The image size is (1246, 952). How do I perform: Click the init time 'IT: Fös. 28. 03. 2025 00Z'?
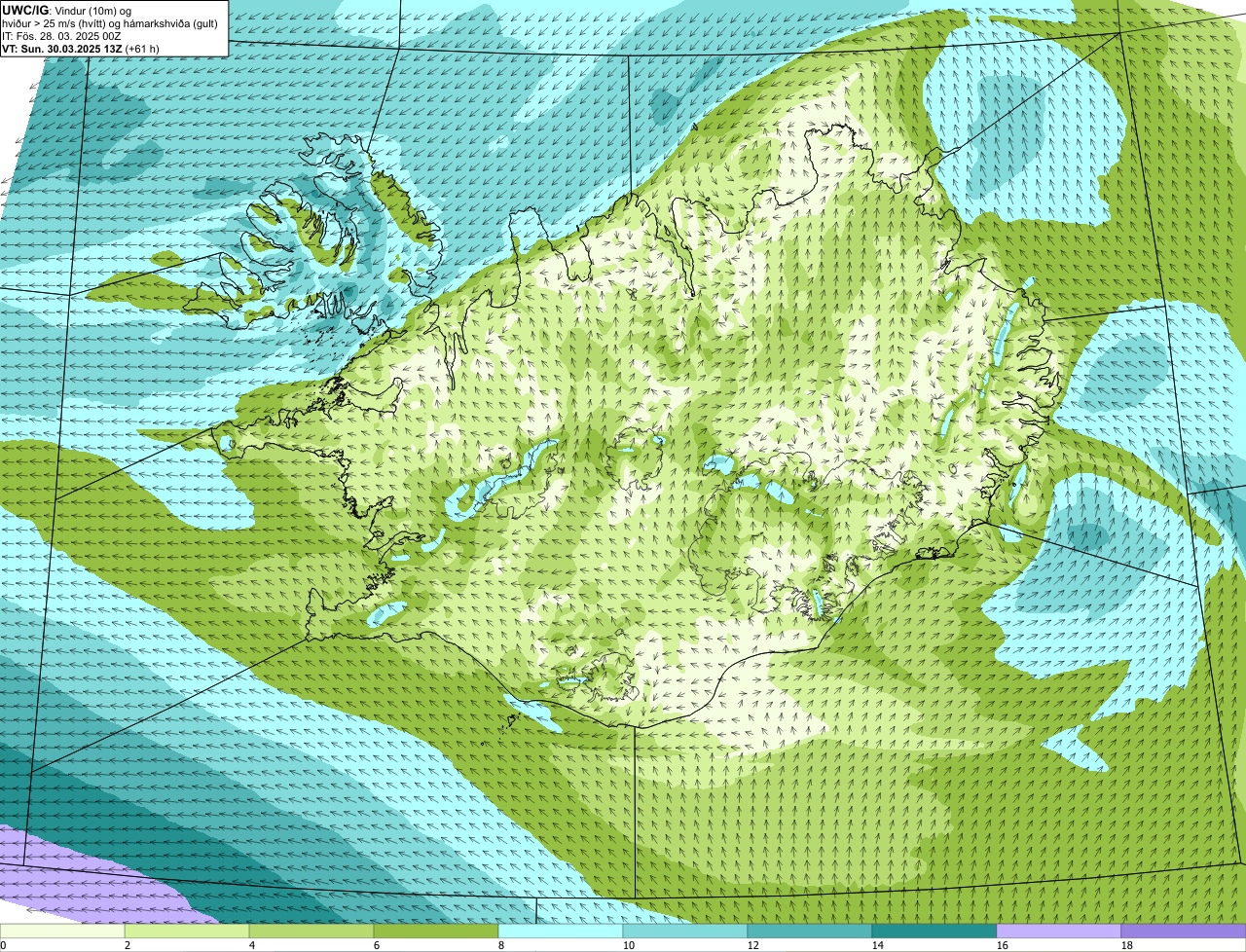coord(62,35)
